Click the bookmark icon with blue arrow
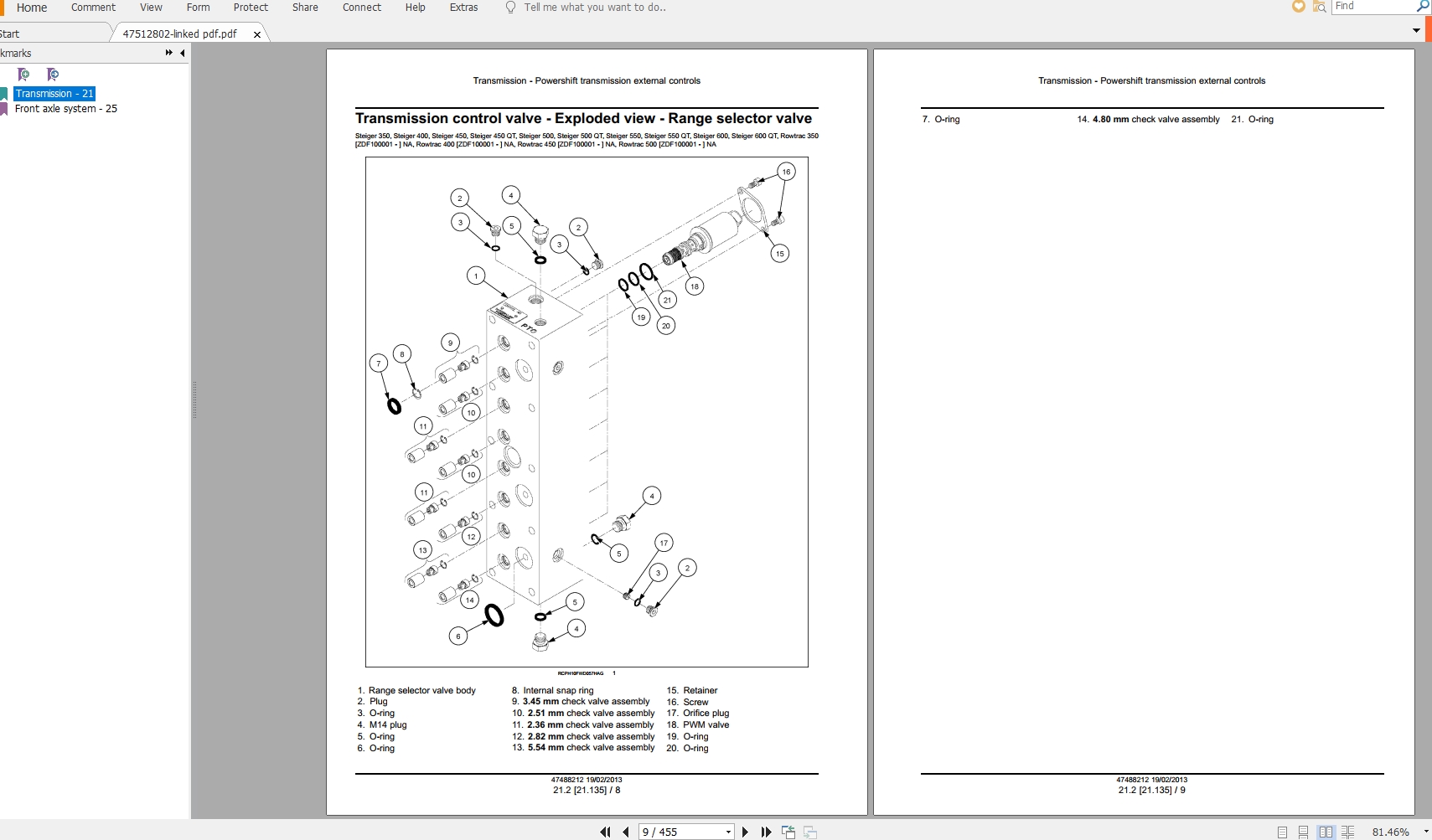The width and height of the screenshot is (1432, 840). coord(53,75)
